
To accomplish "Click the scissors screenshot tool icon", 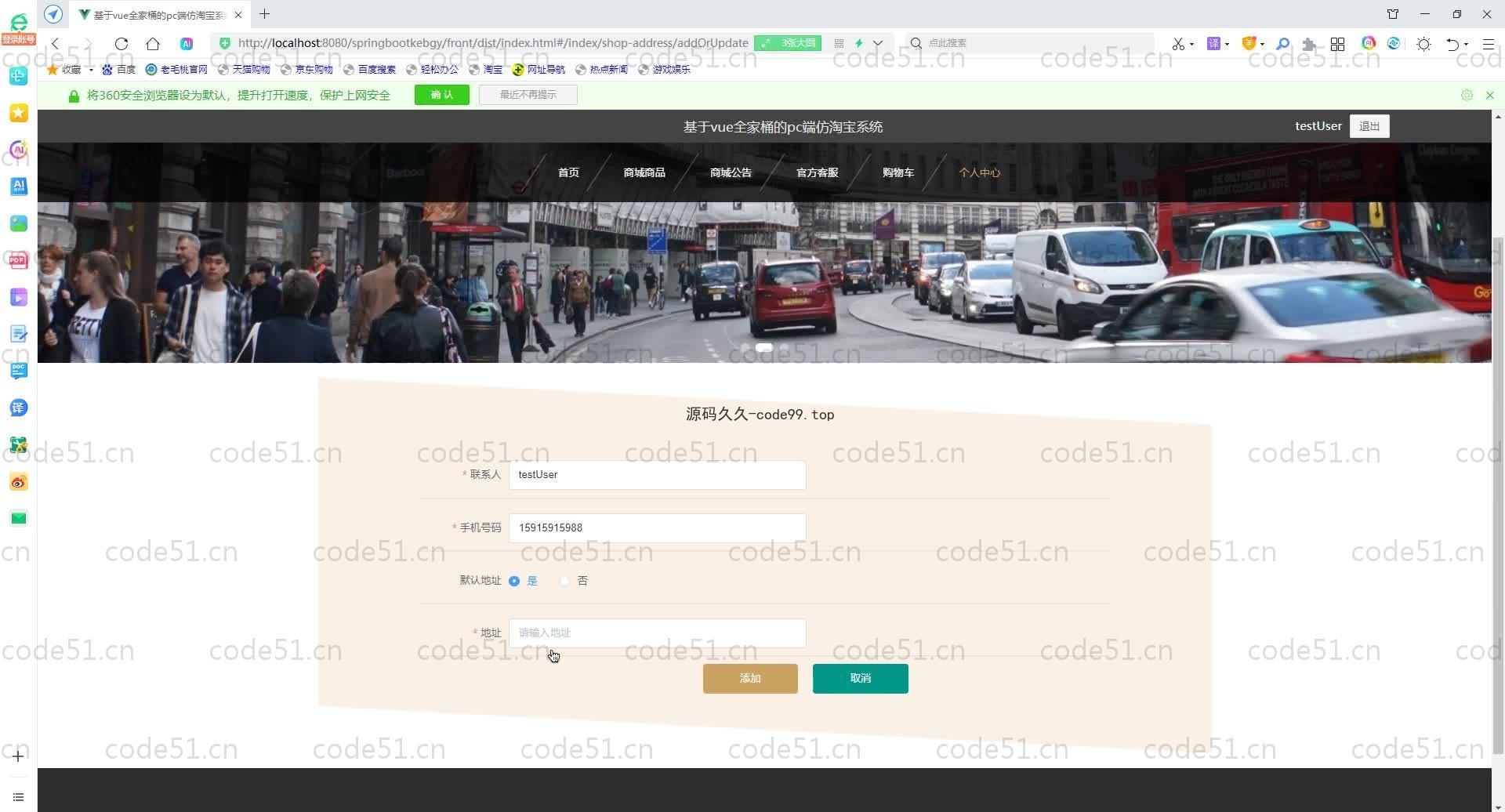I will click(x=1178, y=44).
